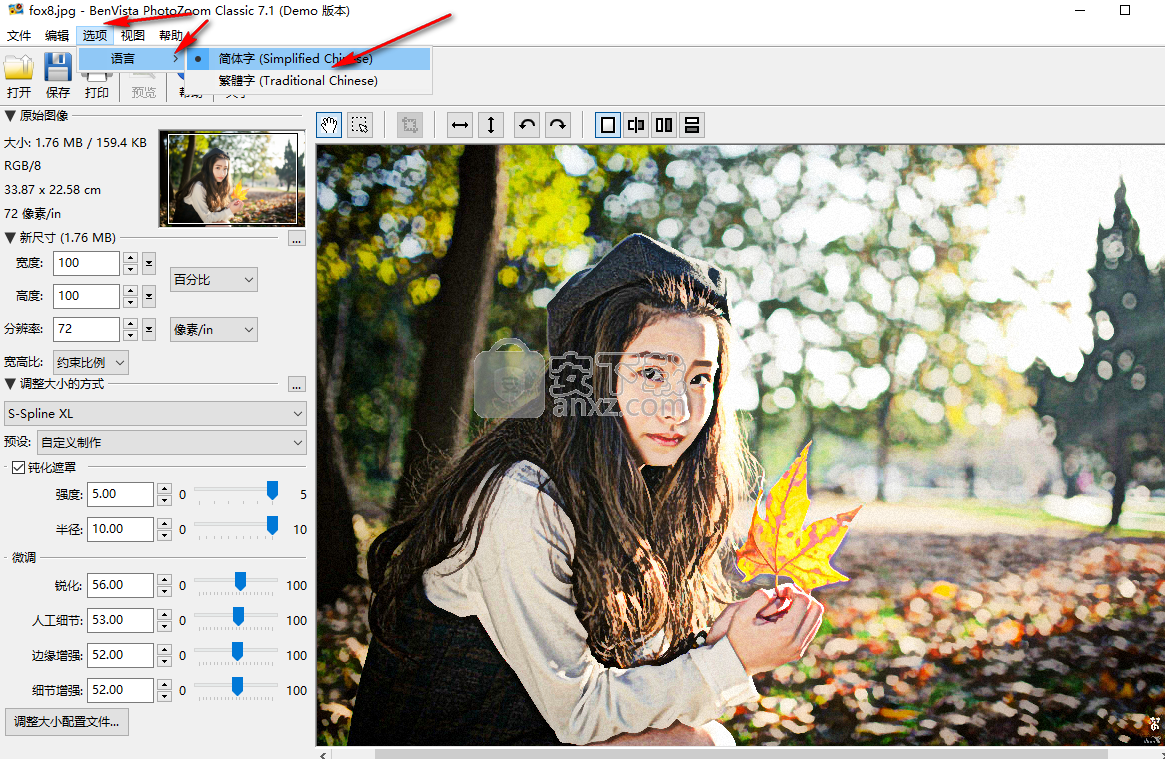Click the 细节增强 value field showing 52.00

(x=120, y=690)
